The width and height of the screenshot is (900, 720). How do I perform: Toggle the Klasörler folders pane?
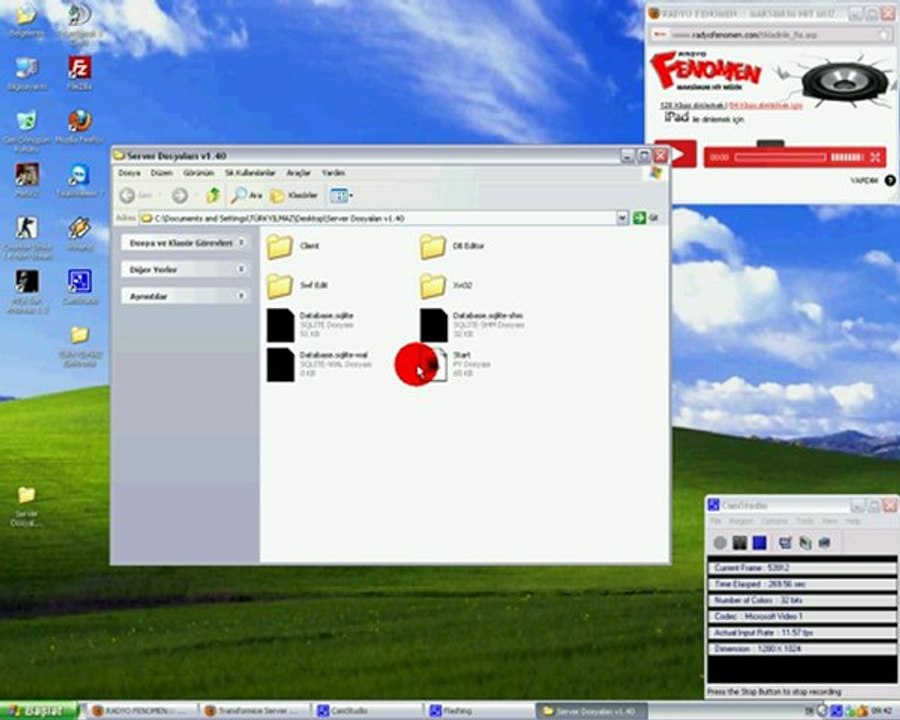pos(294,195)
